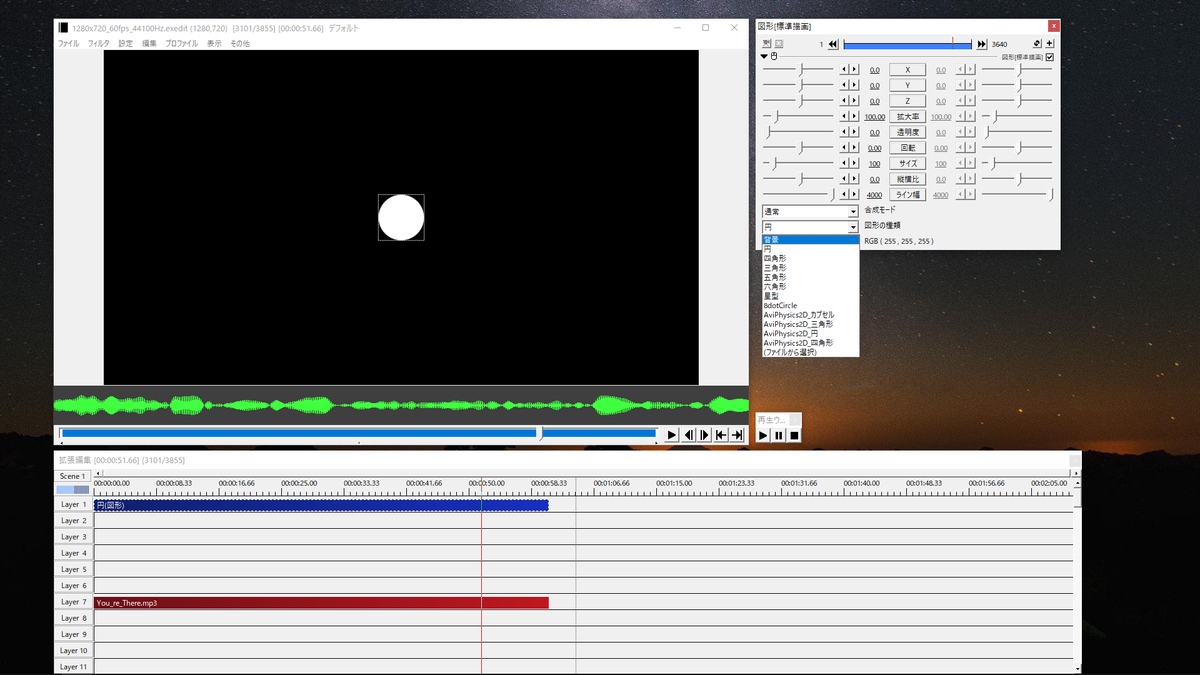Toggle Layer 5 visibility
Screen dimensions: 1200x675
[73, 569]
